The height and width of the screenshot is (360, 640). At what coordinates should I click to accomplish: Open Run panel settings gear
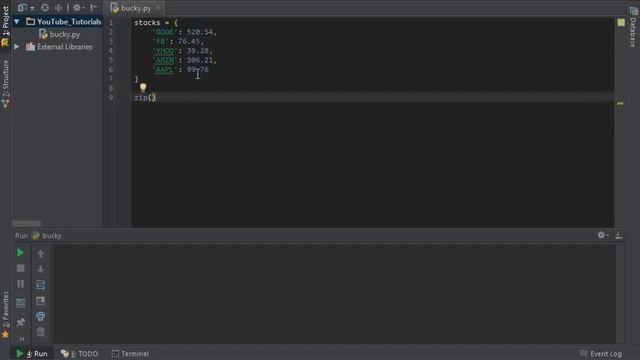pyautogui.click(x=602, y=235)
